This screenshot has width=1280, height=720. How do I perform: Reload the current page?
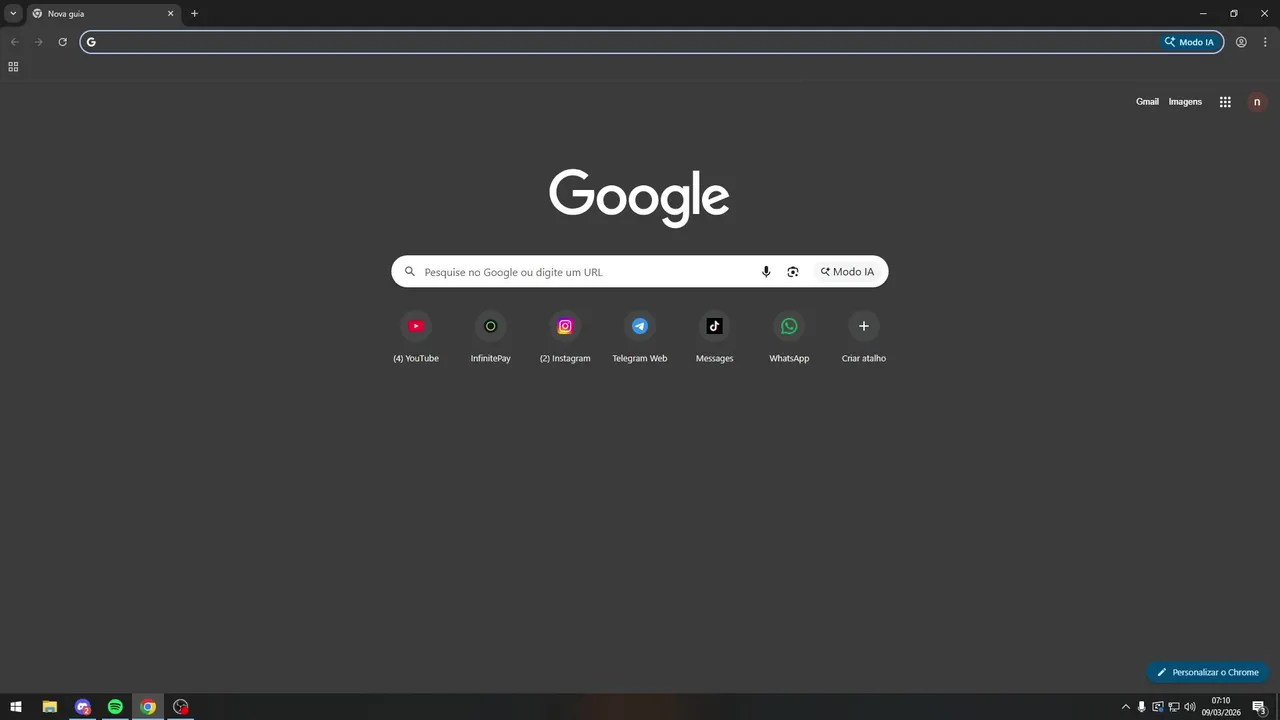pos(62,42)
